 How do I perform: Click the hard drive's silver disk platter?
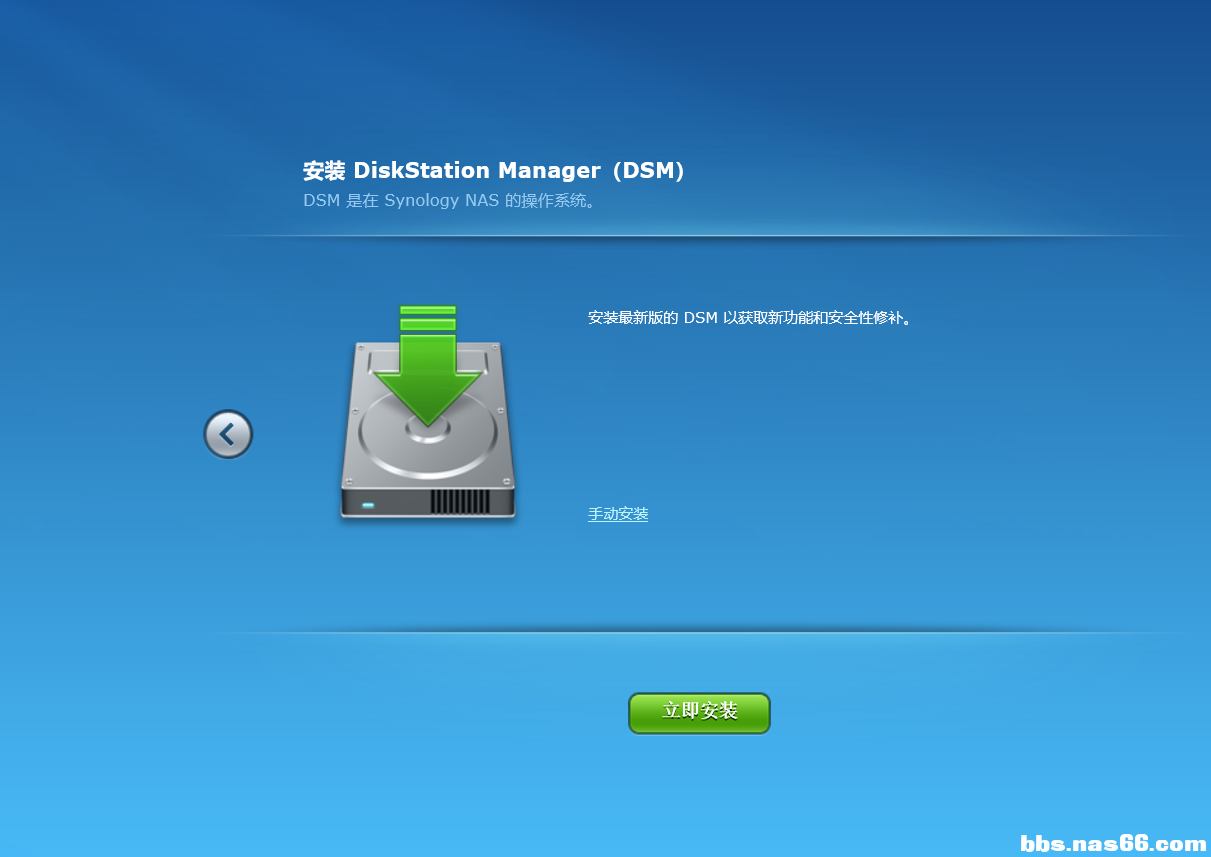(x=428, y=435)
